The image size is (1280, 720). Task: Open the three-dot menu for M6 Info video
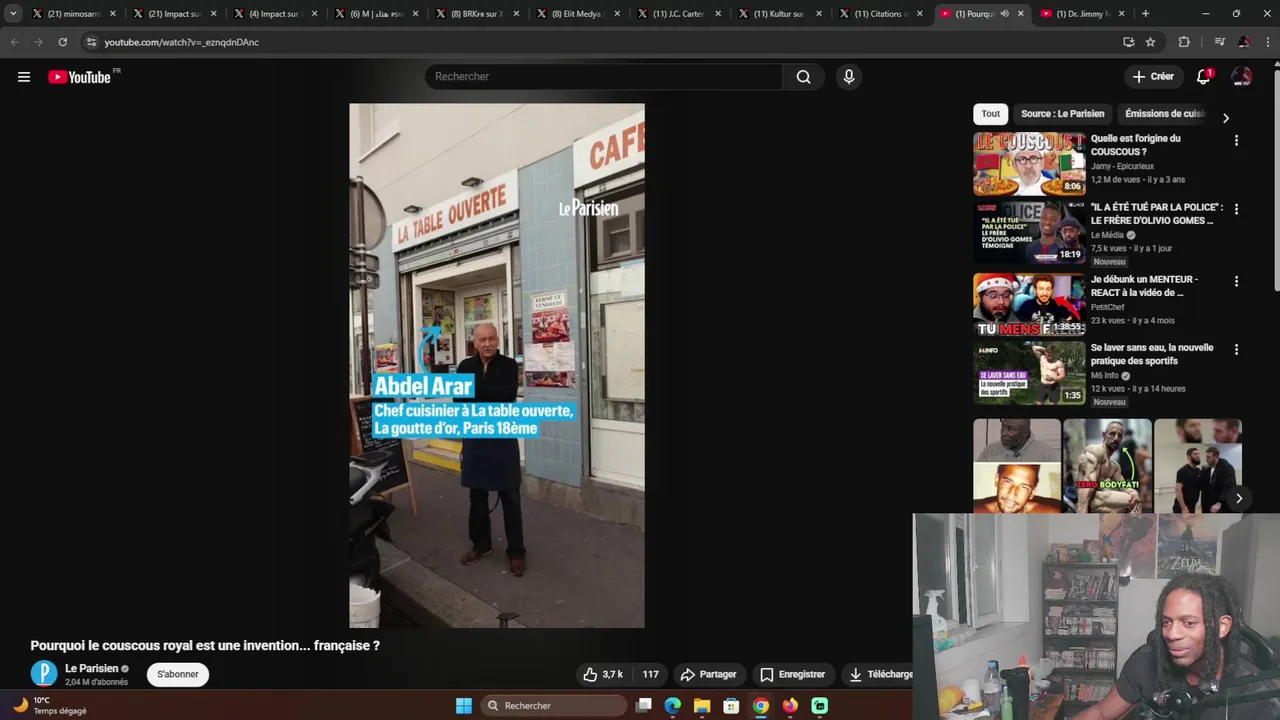pyautogui.click(x=1236, y=350)
